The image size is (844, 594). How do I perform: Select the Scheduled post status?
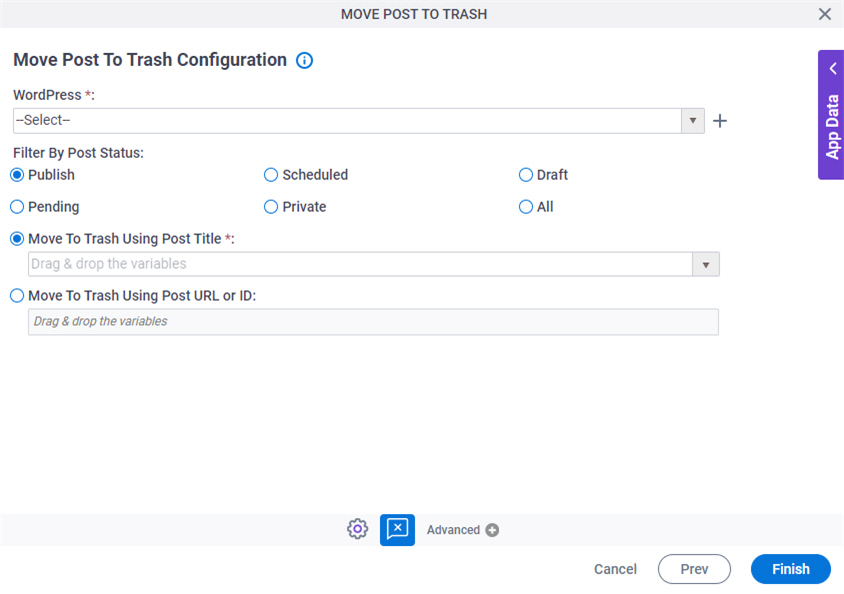tap(270, 174)
